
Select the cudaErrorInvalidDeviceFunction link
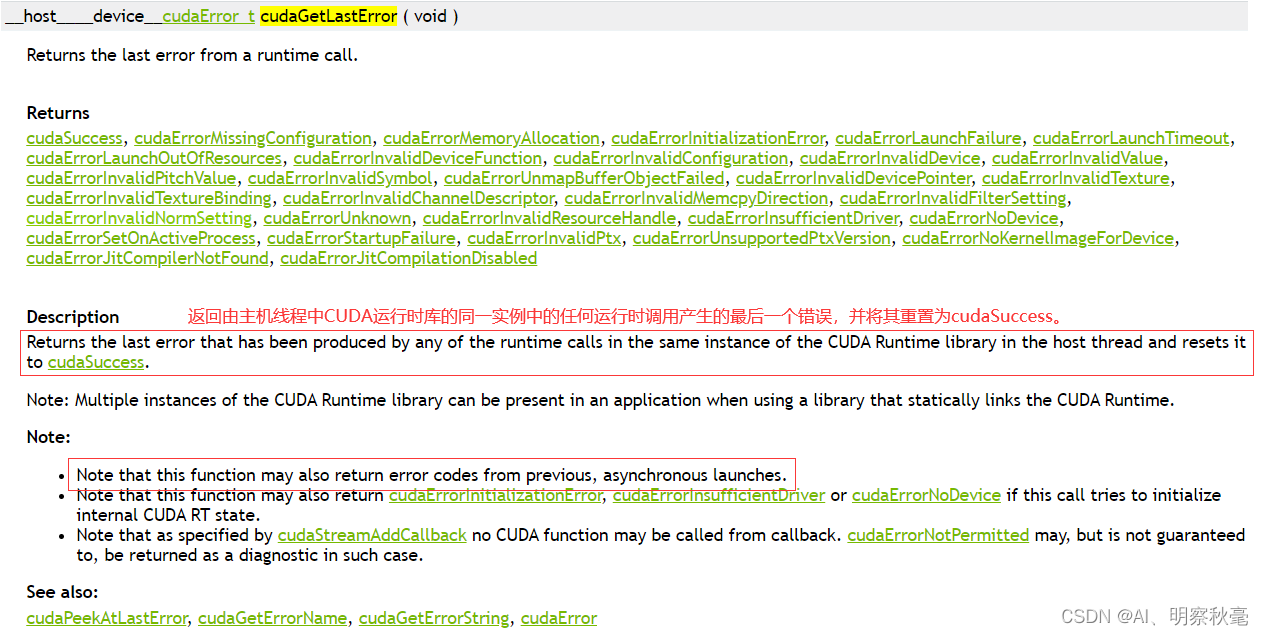417,158
